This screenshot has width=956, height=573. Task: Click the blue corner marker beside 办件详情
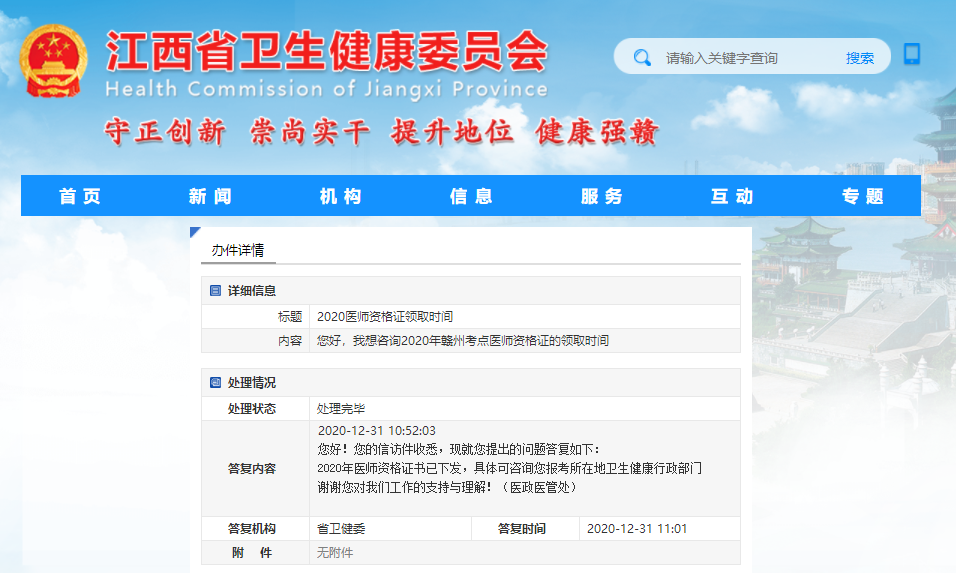click(x=195, y=233)
